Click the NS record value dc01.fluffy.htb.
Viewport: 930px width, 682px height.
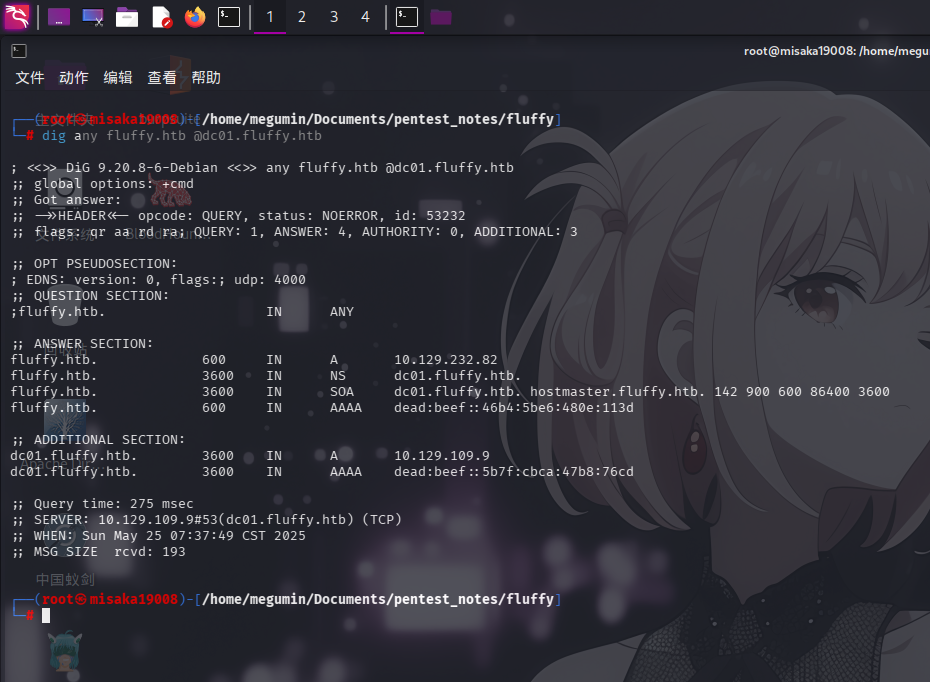tap(457, 376)
